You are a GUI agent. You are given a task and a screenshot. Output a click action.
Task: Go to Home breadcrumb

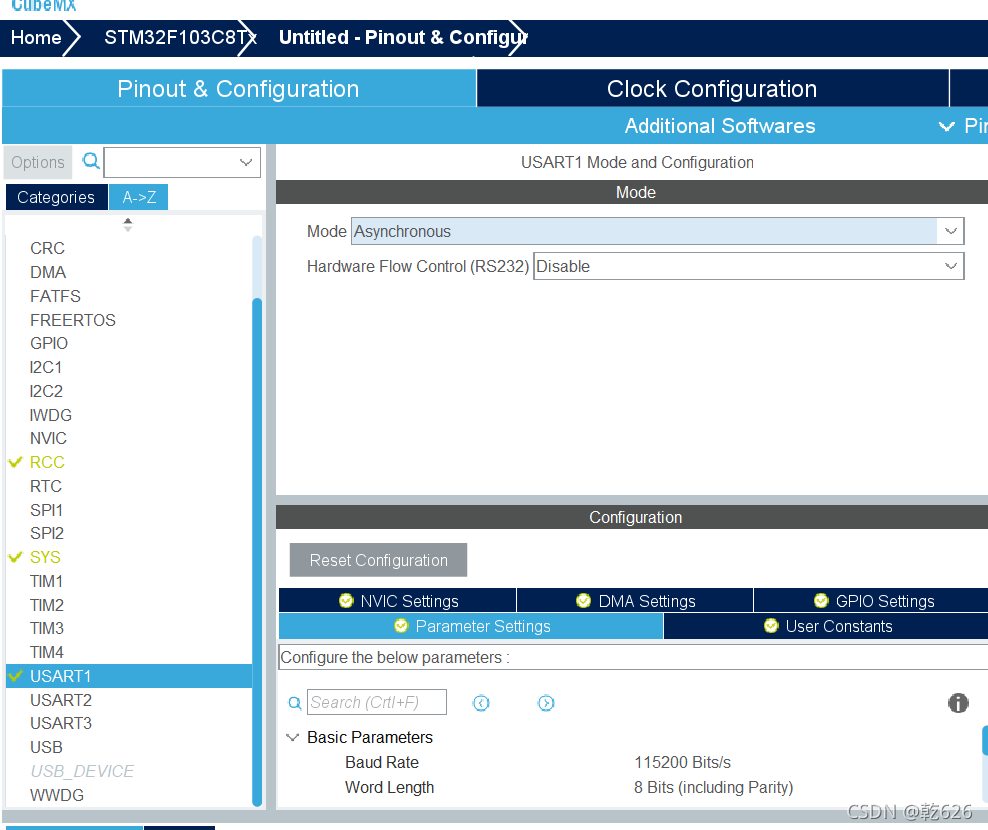point(36,38)
